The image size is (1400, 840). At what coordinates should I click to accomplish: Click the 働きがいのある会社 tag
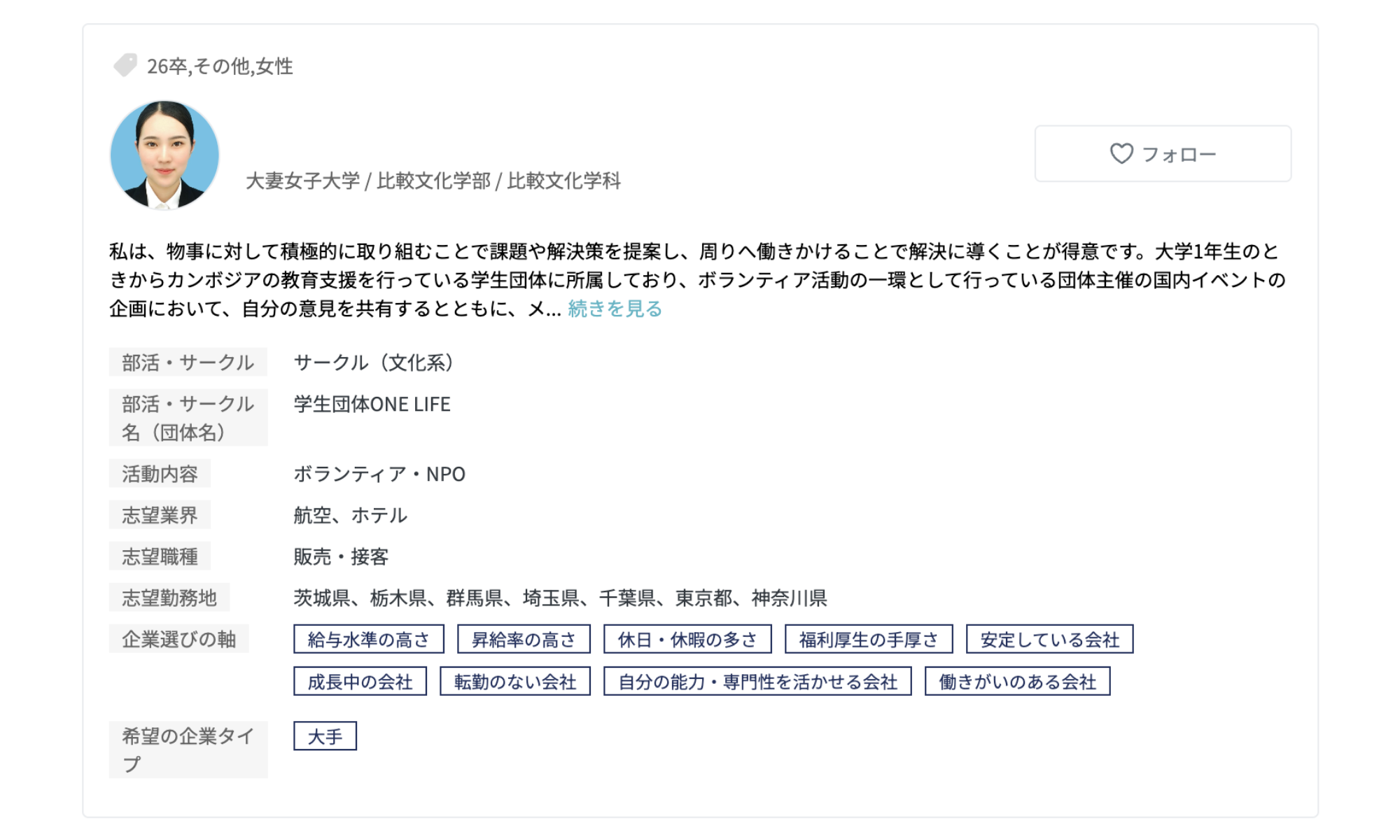(x=1017, y=682)
